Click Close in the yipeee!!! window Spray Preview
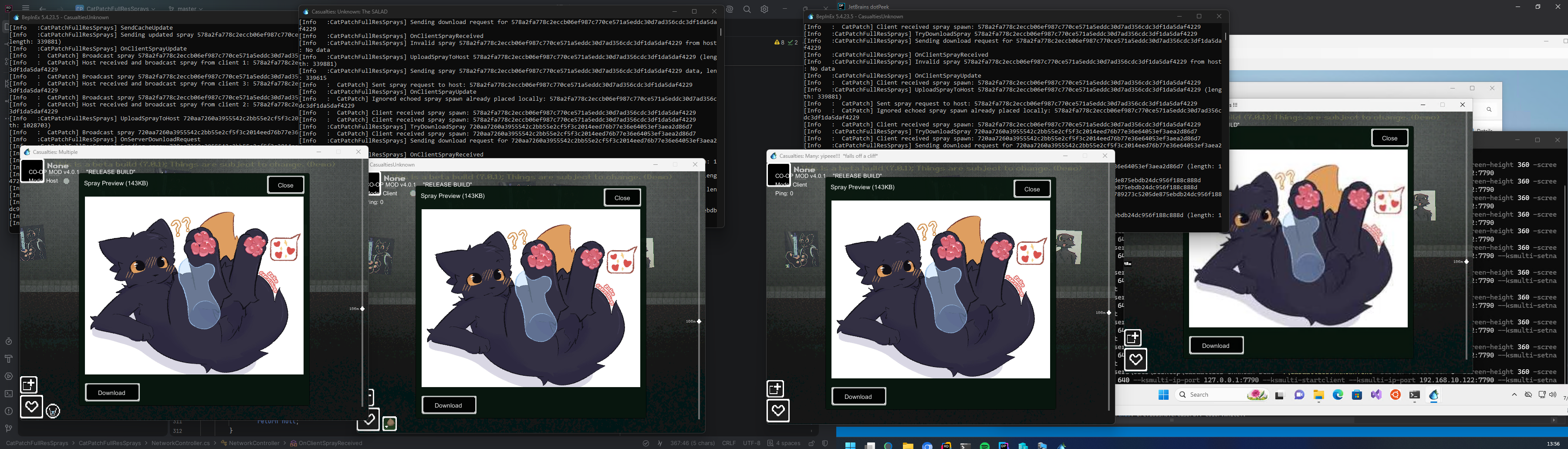This screenshot has height=449, width=1568. pyautogui.click(x=1032, y=189)
